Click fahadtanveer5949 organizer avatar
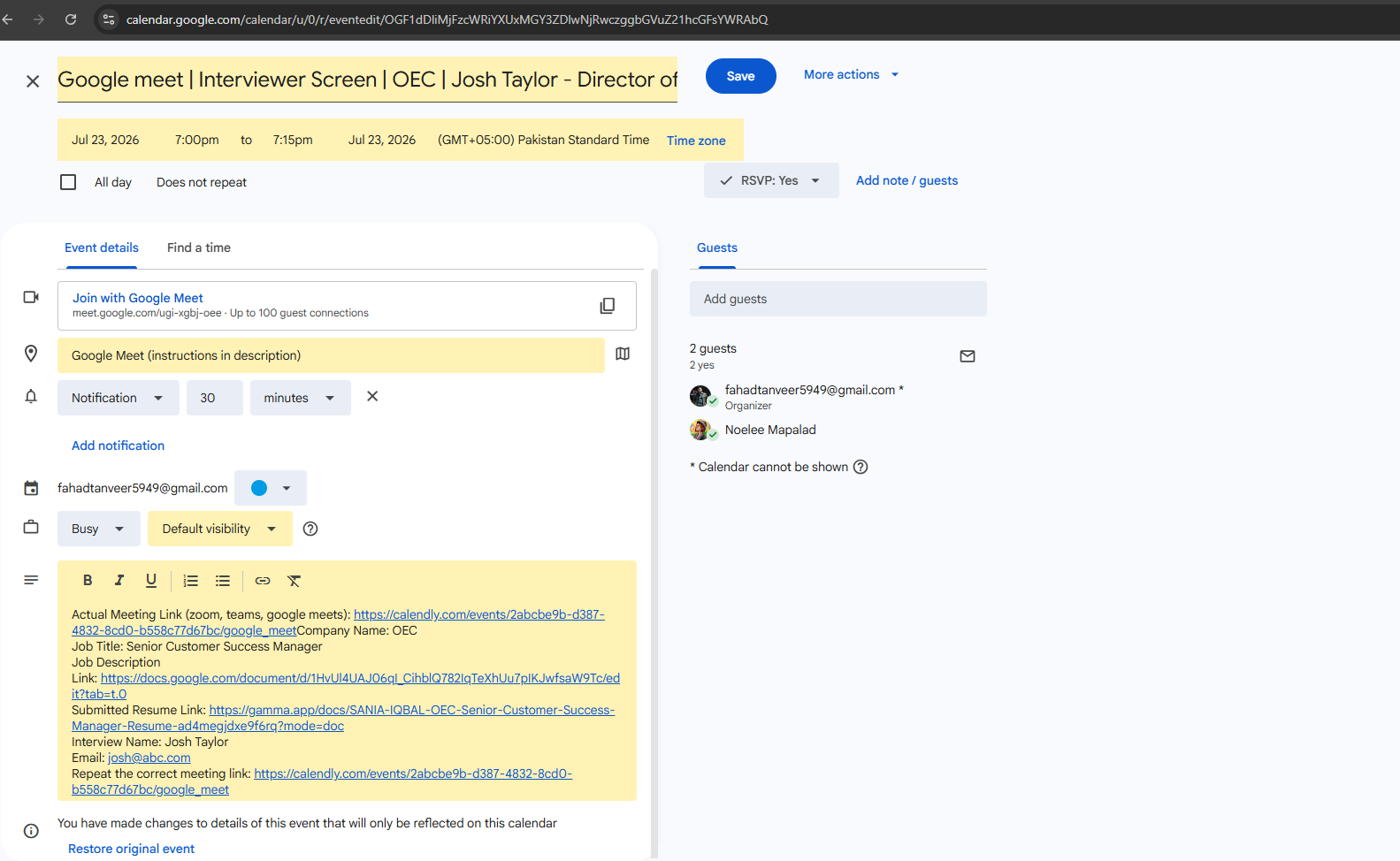 click(x=701, y=396)
